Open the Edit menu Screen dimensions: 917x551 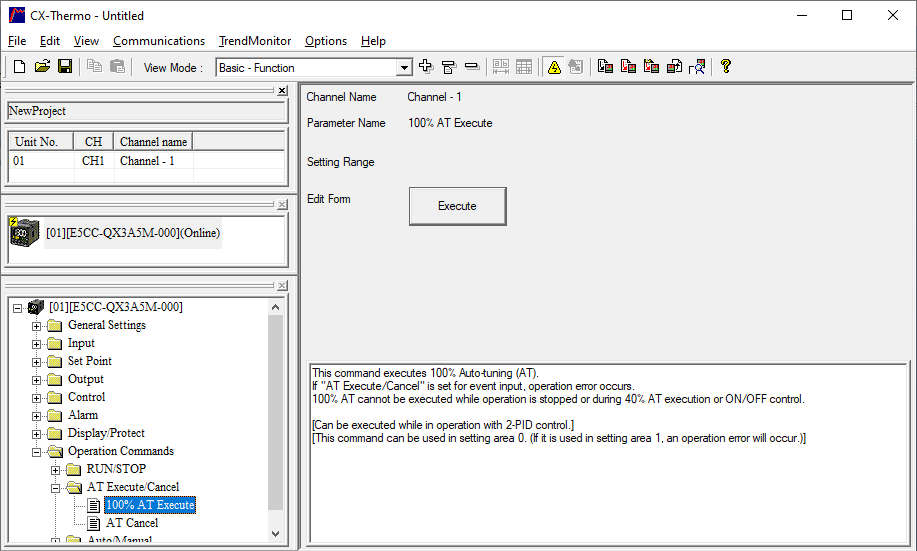pos(50,41)
